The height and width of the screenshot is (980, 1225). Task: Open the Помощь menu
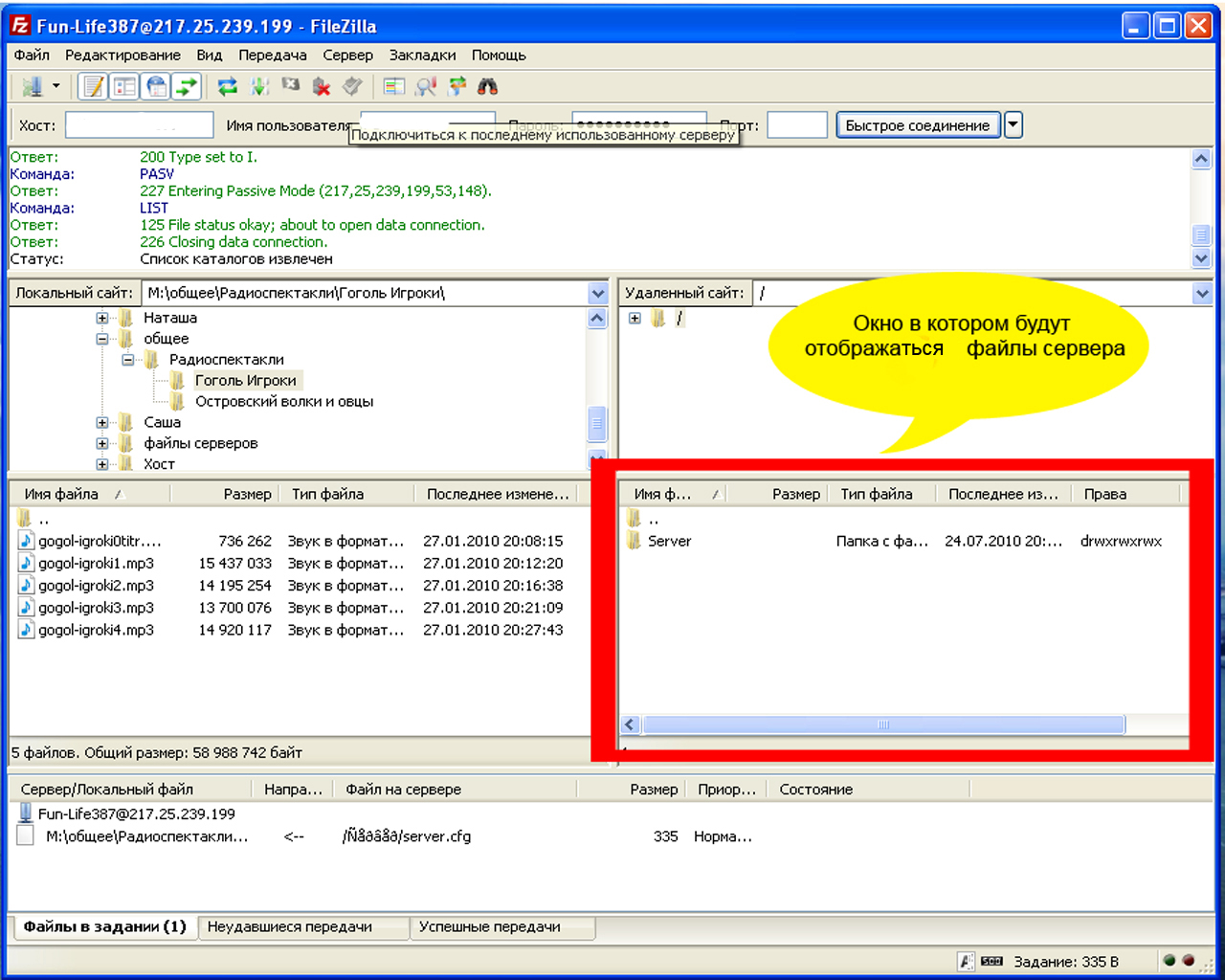[x=499, y=56]
